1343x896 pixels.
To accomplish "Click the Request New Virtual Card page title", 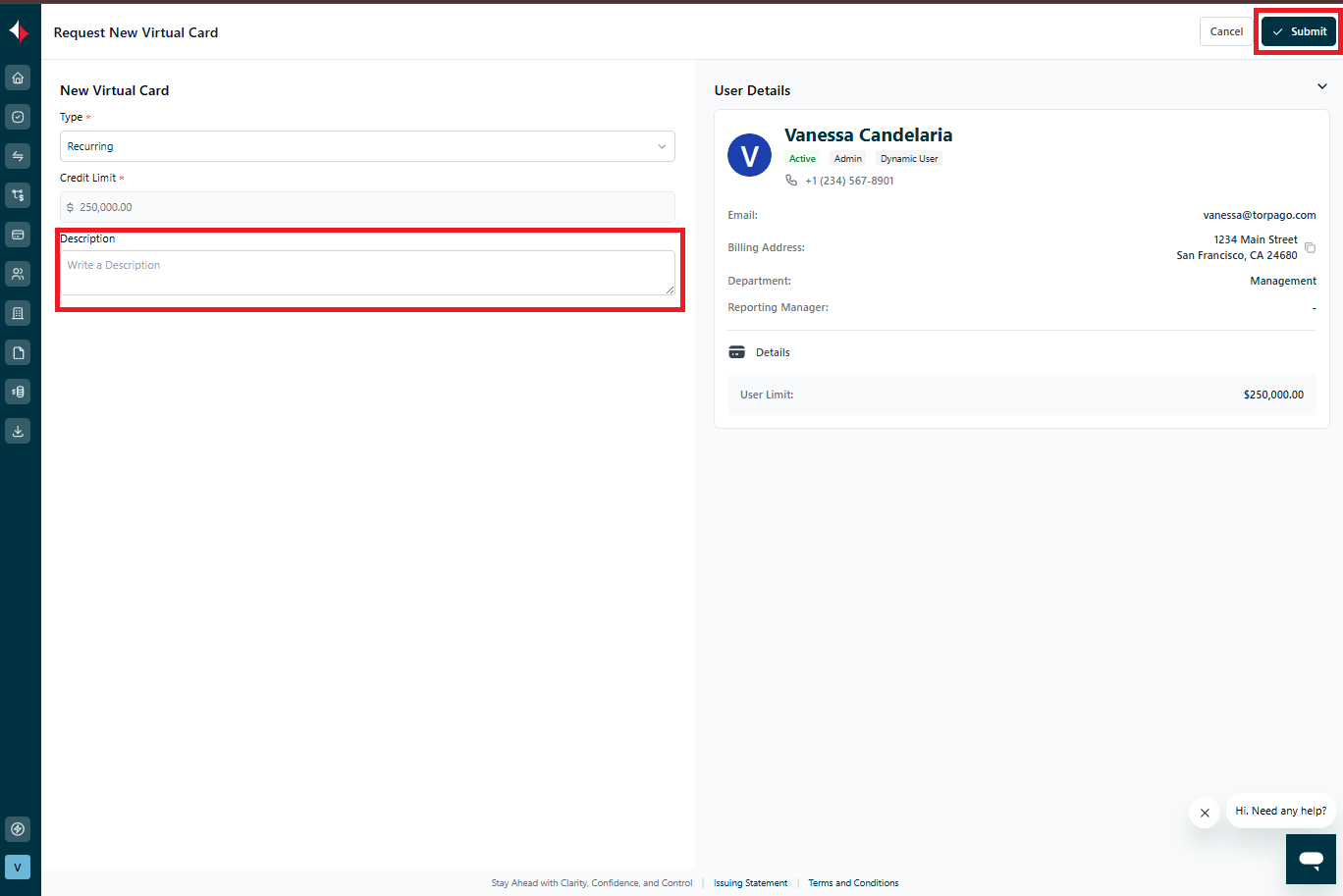I will coord(136,32).
